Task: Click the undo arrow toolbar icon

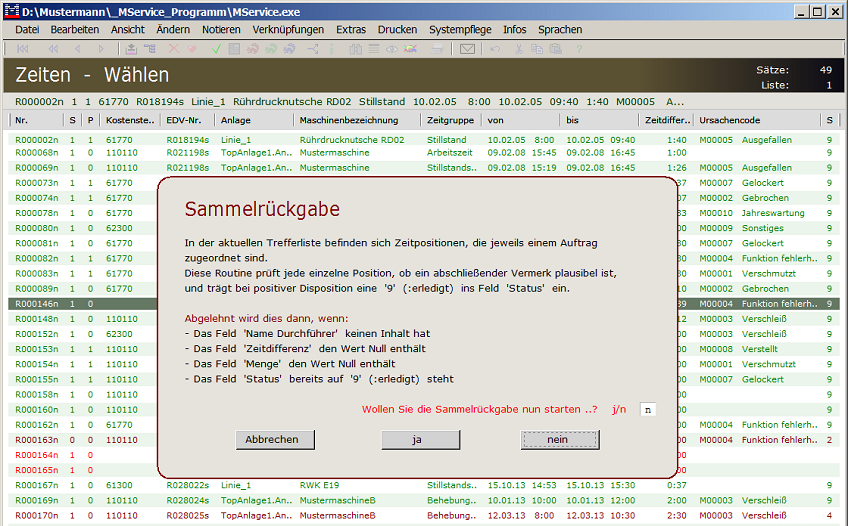Action: click(x=495, y=48)
